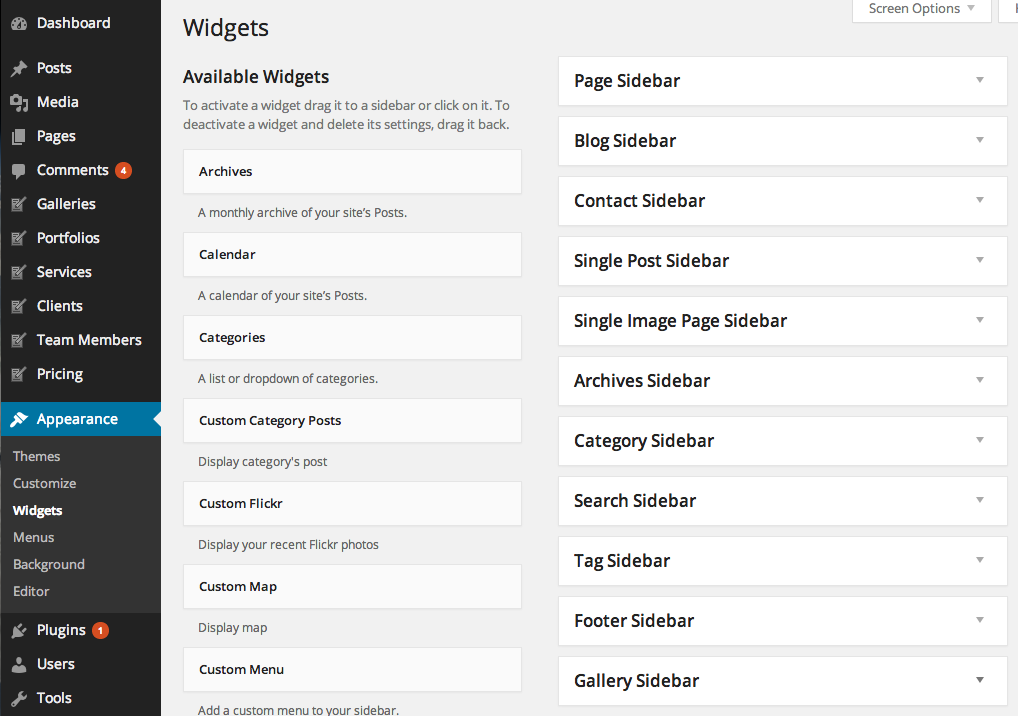Click the Posts pushpin icon
This screenshot has height=716, width=1018.
[x=19, y=68]
